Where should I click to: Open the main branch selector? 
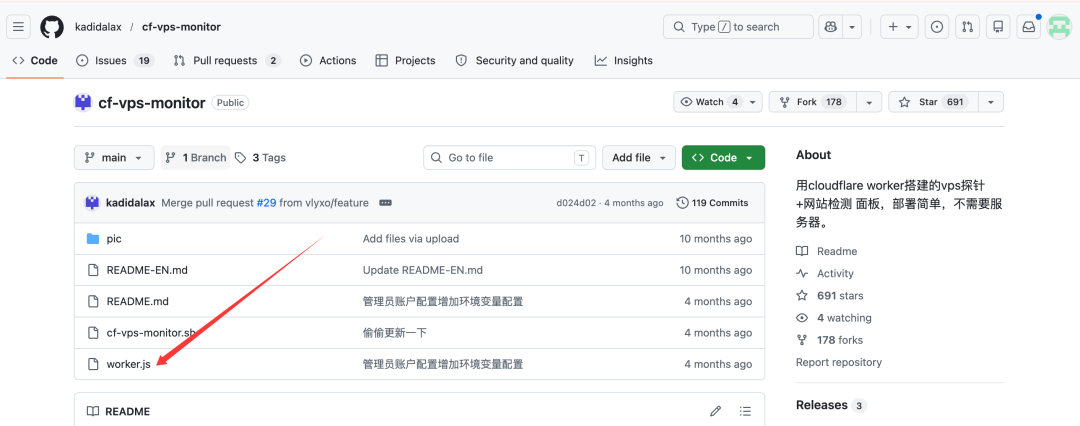[114, 157]
